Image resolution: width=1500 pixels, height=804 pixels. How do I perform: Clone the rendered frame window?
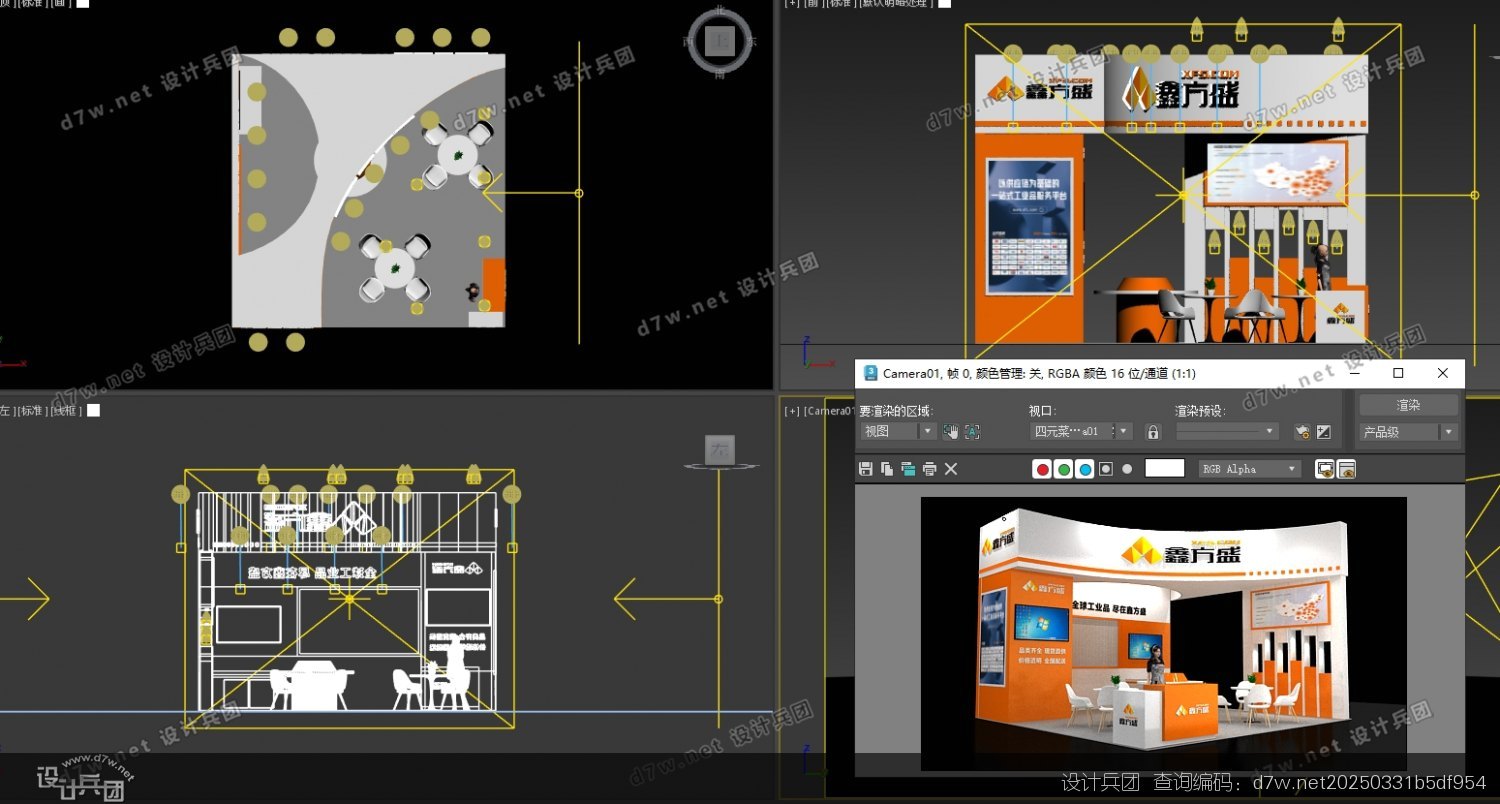908,468
